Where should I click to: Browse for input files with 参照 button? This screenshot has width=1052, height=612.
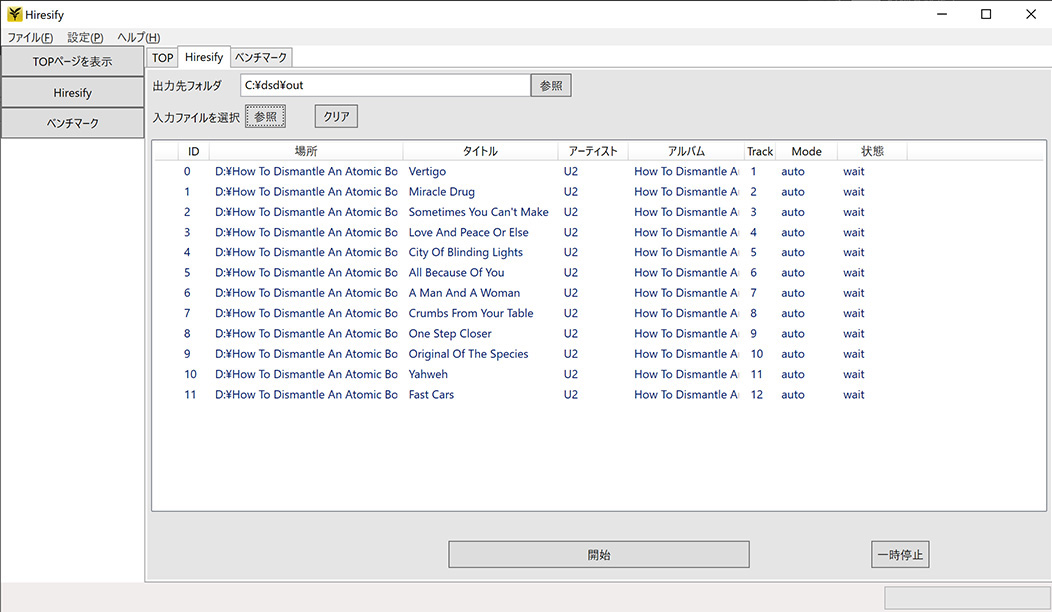coord(265,117)
